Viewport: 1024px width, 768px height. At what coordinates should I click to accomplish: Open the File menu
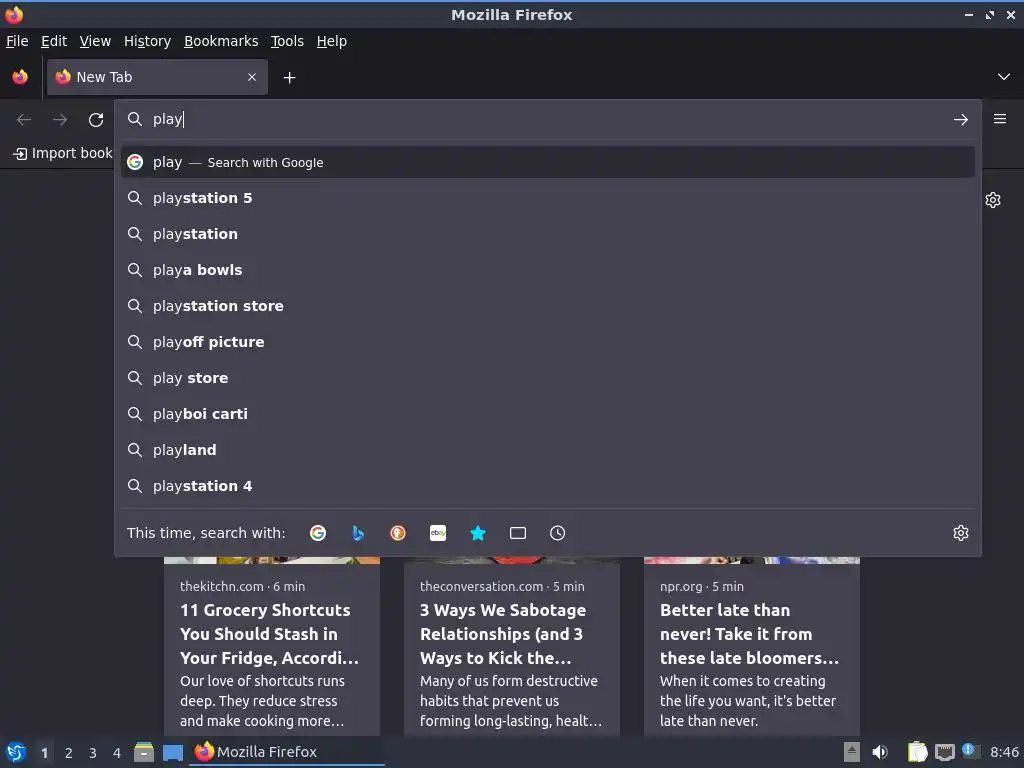(17, 41)
